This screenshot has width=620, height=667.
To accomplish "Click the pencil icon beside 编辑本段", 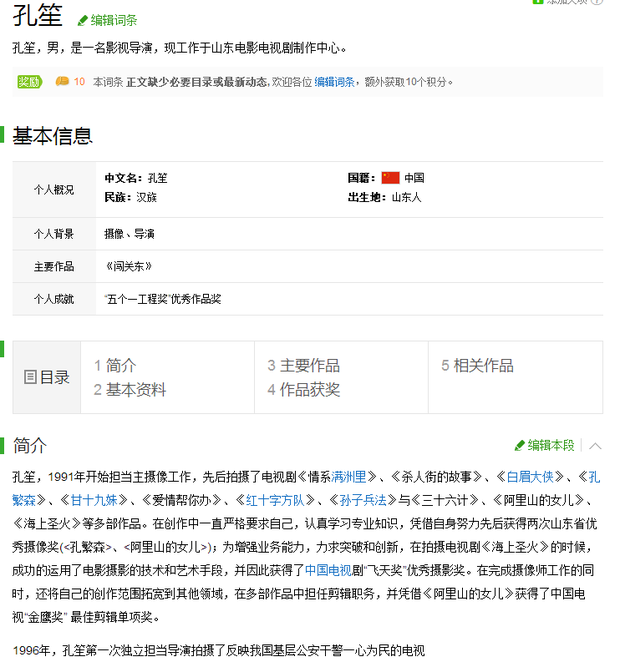I will [520, 445].
